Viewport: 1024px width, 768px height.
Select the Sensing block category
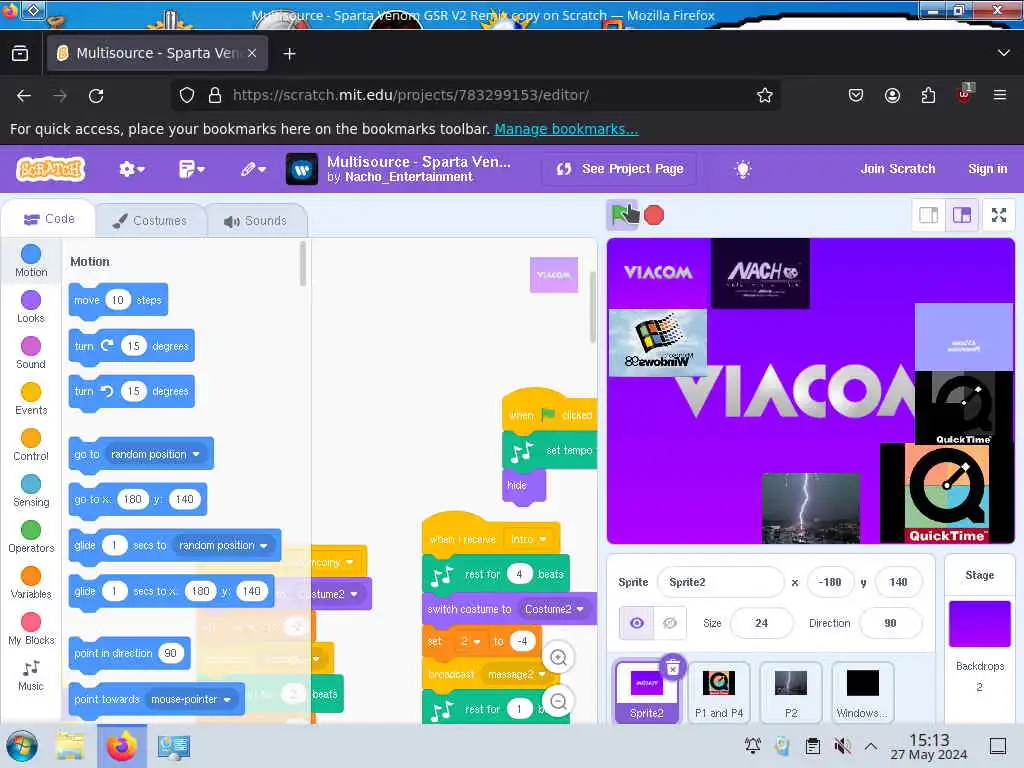coord(31,491)
